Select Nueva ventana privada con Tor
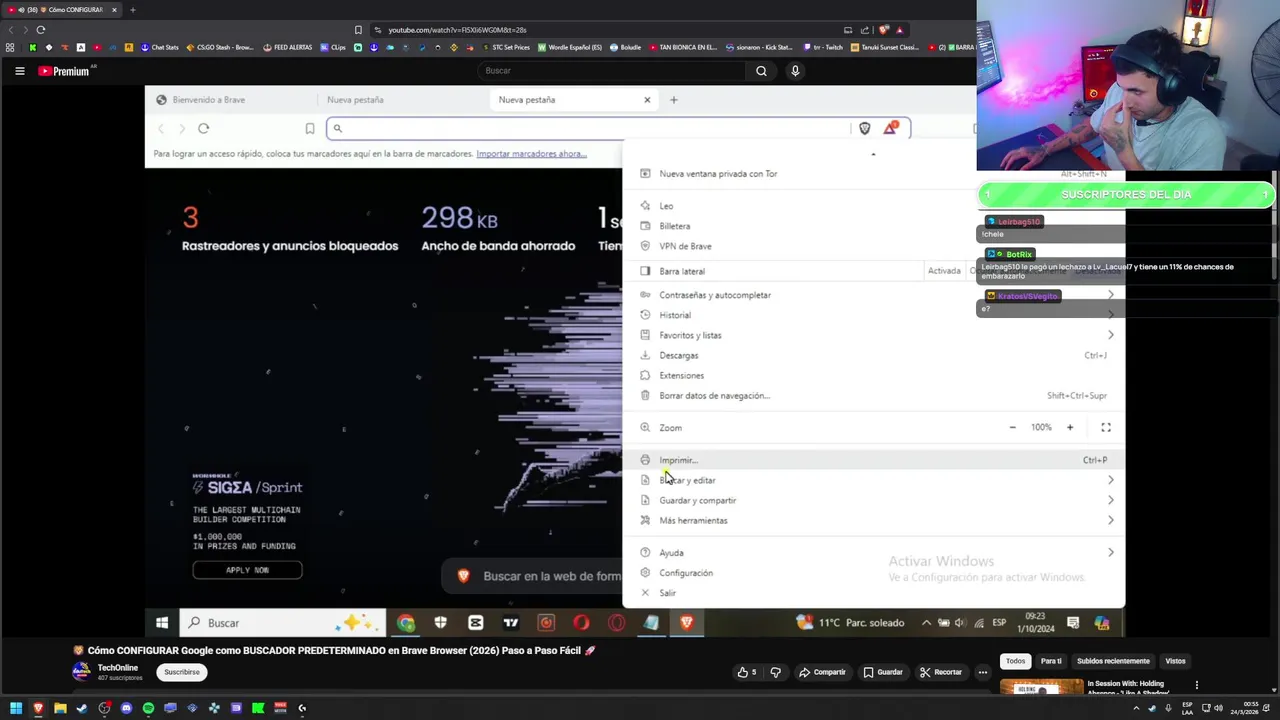Image resolution: width=1280 pixels, height=720 pixels. coord(874,174)
